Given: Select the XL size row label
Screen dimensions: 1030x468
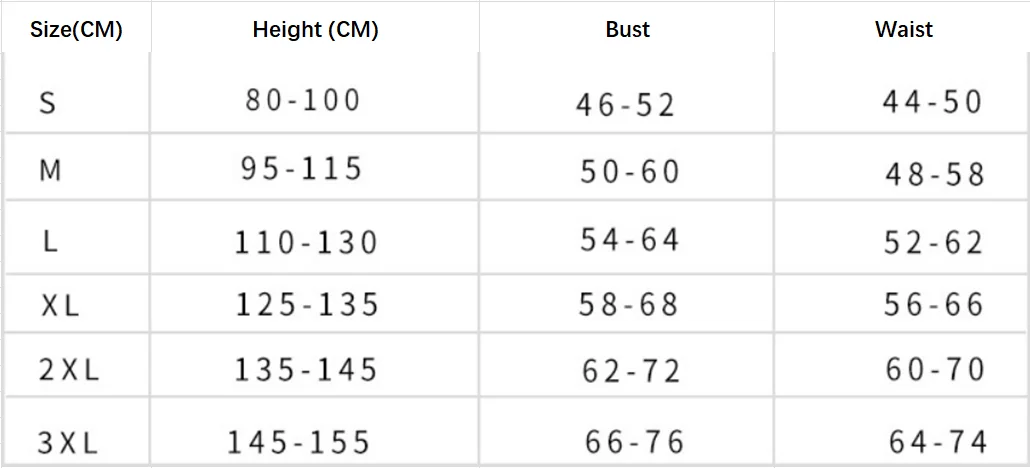Looking at the screenshot, I should tap(60, 306).
